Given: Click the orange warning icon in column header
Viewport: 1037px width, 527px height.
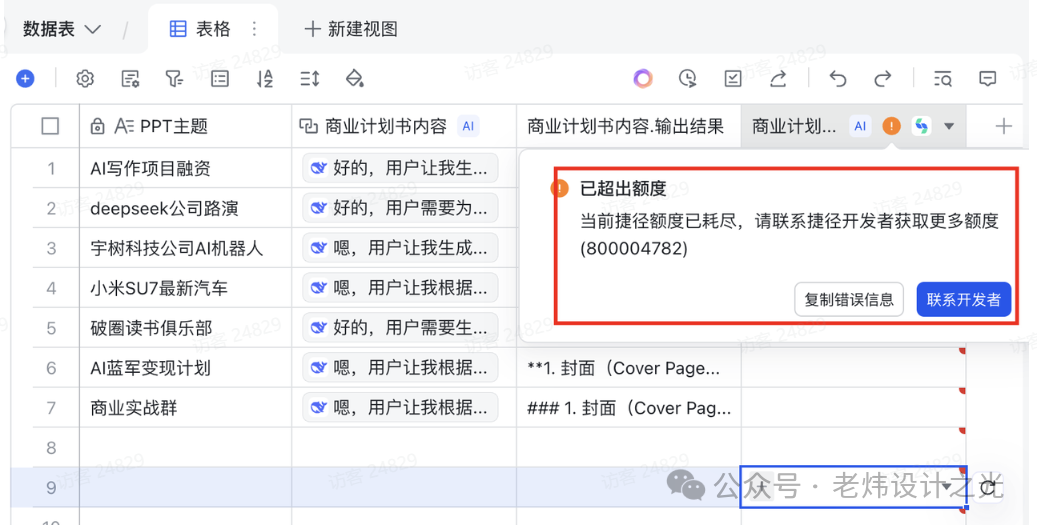Looking at the screenshot, I should pyautogui.click(x=892, y=126).
